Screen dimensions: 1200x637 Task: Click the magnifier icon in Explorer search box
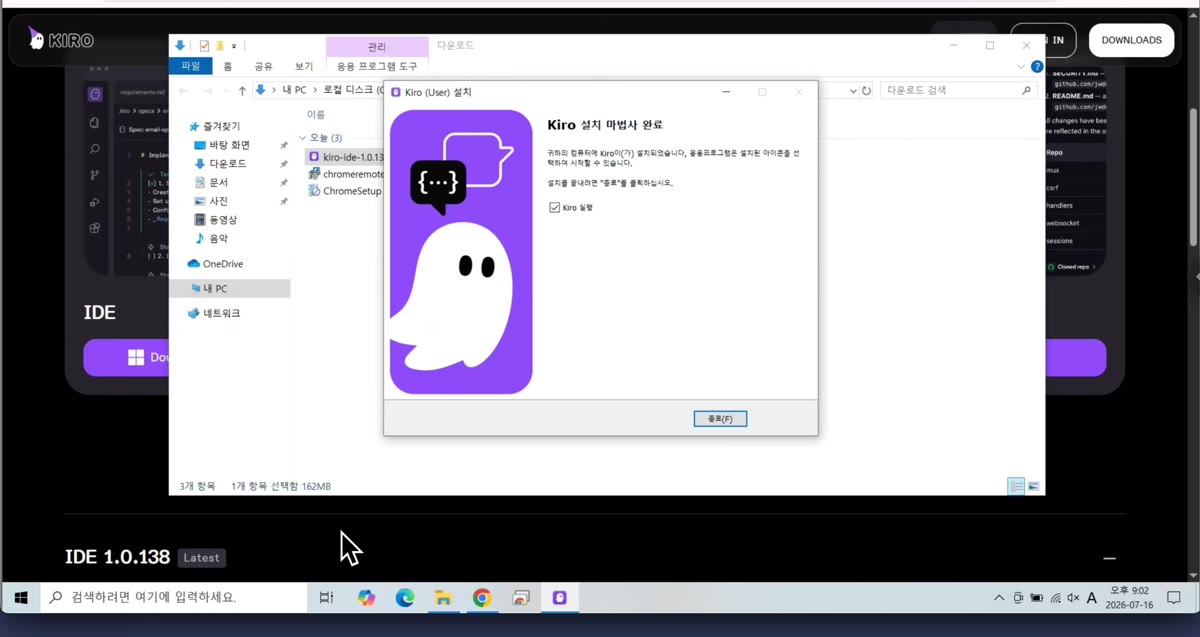(x=1026, y=90)
